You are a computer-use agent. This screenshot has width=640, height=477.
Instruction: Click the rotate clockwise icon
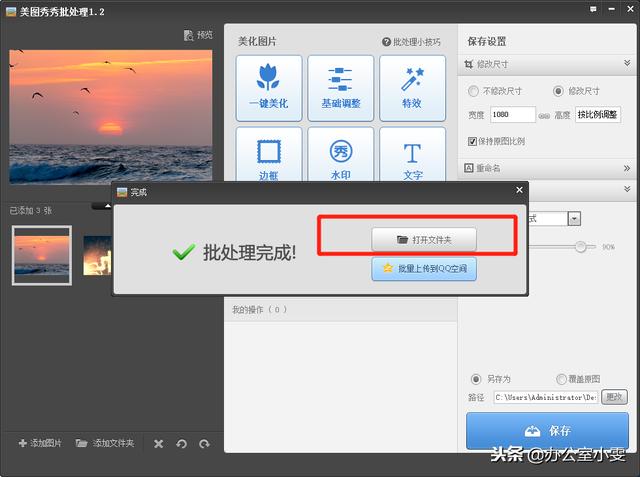click(x=204, y=444)
